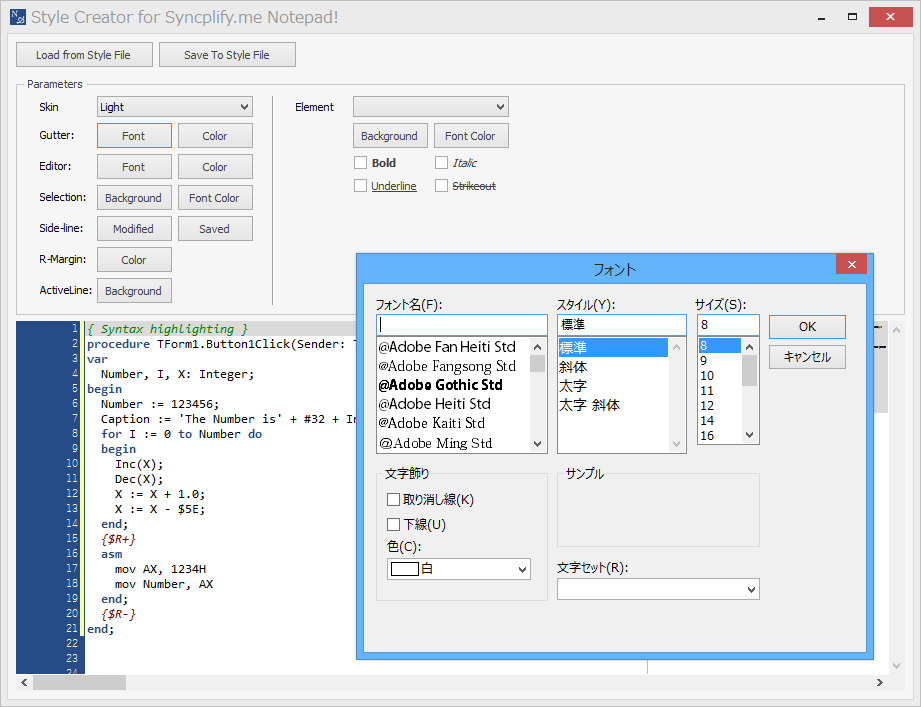This screenshot has width=921, height=707.
Task: Click the Selection Background button
Action: click(134, 198)
